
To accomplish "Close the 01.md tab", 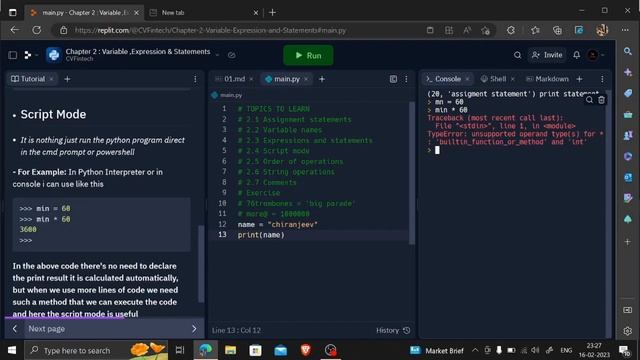I will (251, 79).
